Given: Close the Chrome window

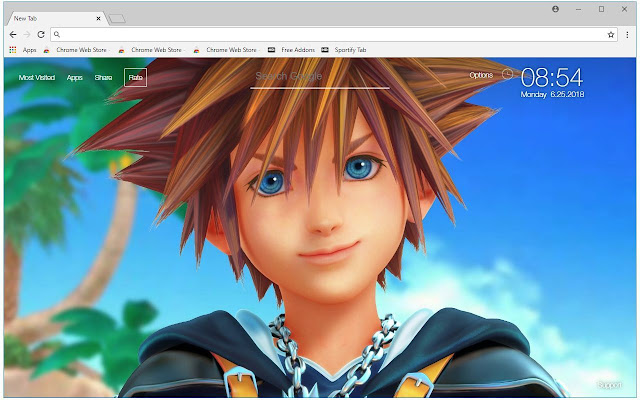Looking at the screenshot, I should [624, 9].
